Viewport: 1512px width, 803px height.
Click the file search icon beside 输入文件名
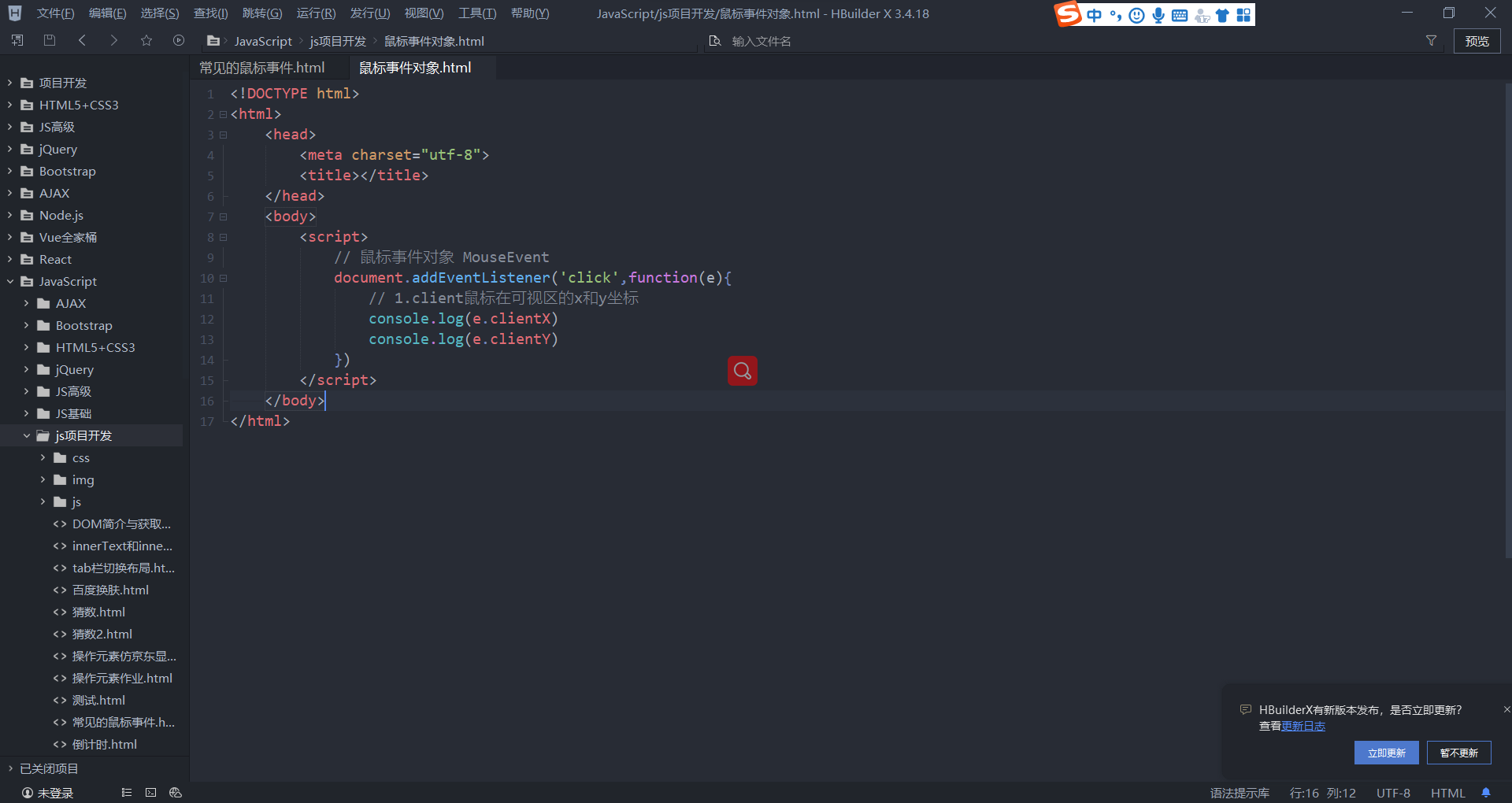[715, 41]
